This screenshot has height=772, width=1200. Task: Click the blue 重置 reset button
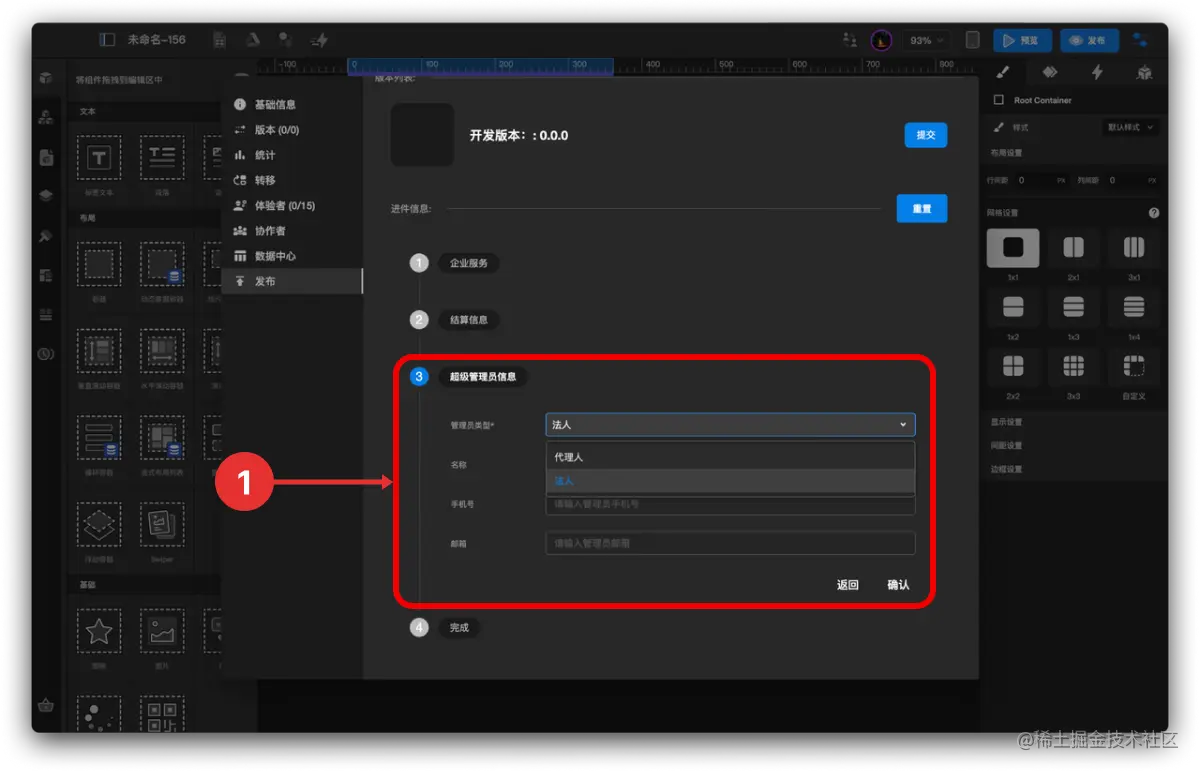(922, 209)
